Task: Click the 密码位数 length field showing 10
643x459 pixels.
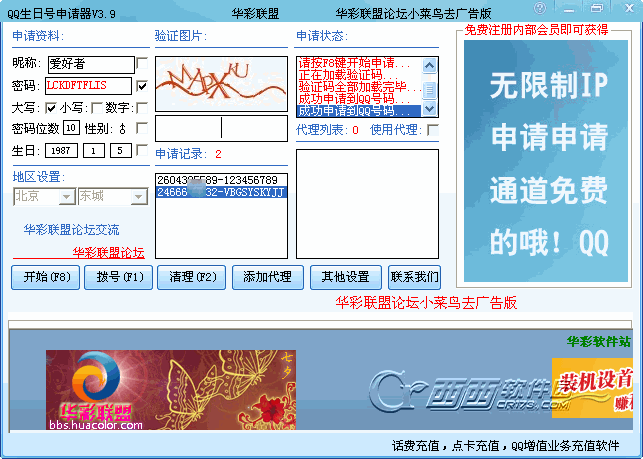Action: pyautogui.click(x=71, y=128)
